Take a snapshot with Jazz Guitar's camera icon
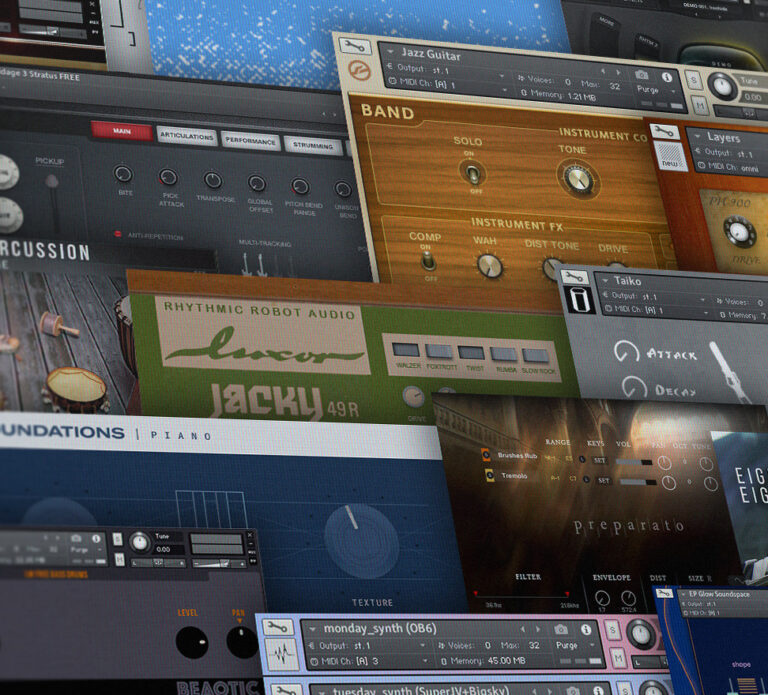 [642, 75]
